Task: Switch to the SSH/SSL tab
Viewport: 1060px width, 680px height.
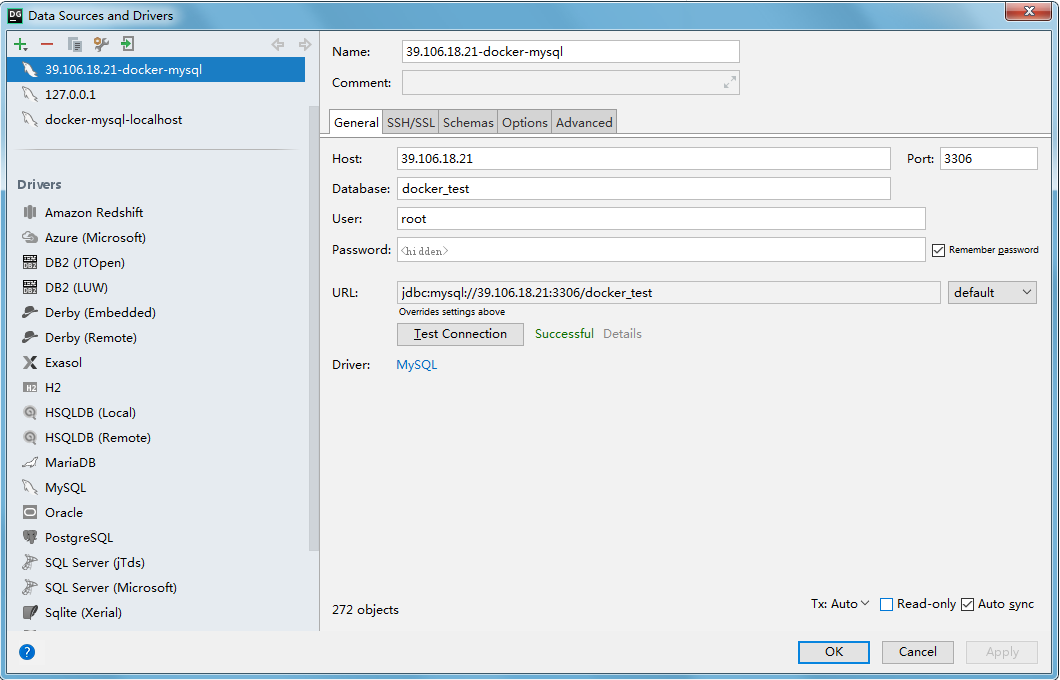Action: click(x=410, y=122)
